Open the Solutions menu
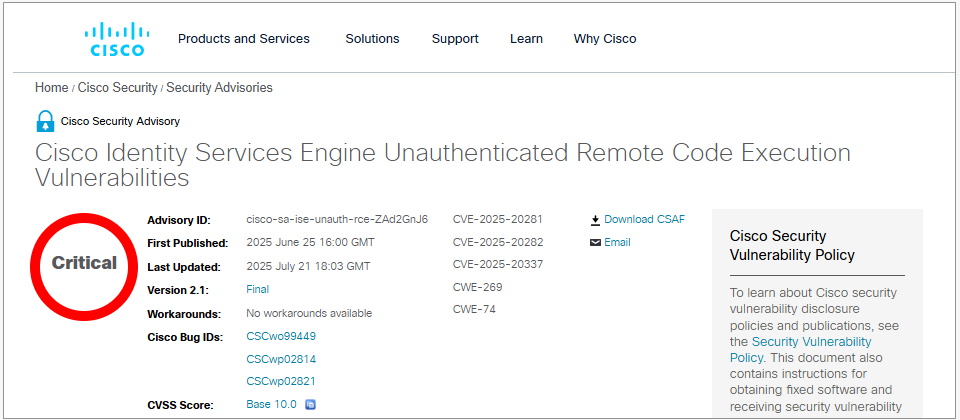960x420 pixels. pyautogui.click(x=372, y=39)
